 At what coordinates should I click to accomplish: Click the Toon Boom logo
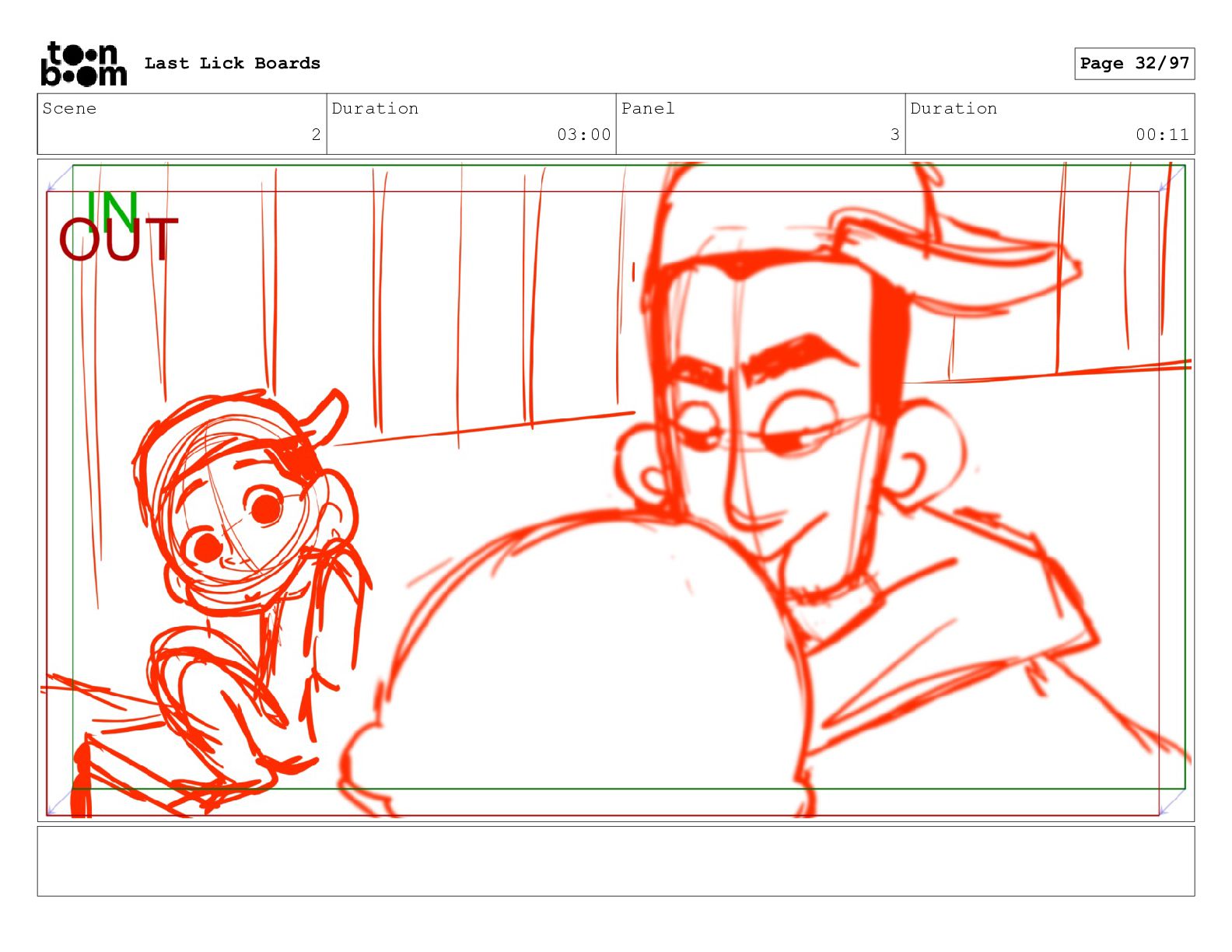point(84,64)
